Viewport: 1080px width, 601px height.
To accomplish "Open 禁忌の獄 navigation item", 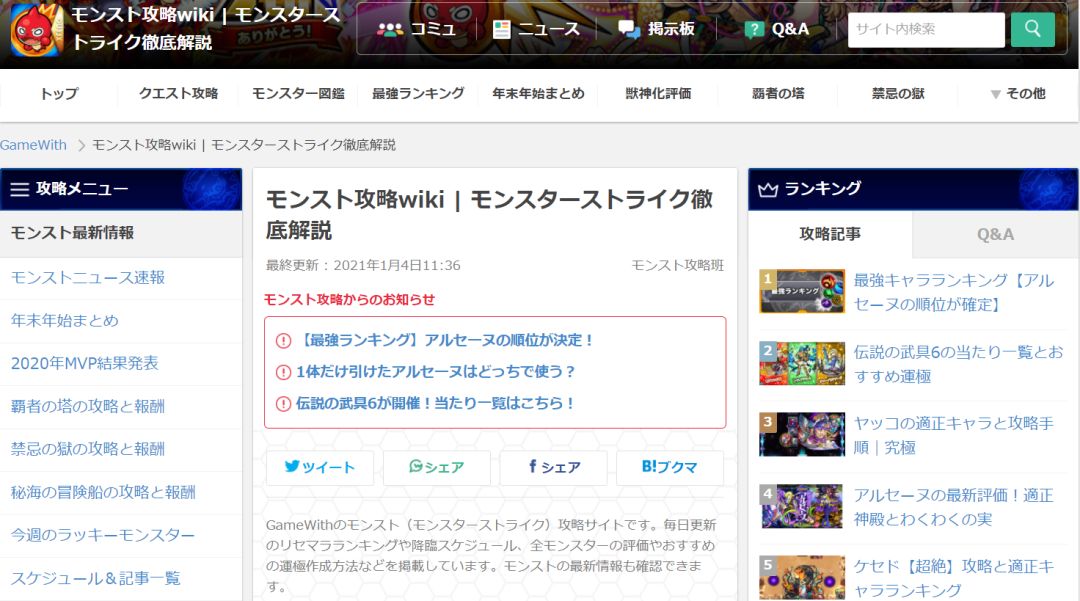I will (897, 94).
